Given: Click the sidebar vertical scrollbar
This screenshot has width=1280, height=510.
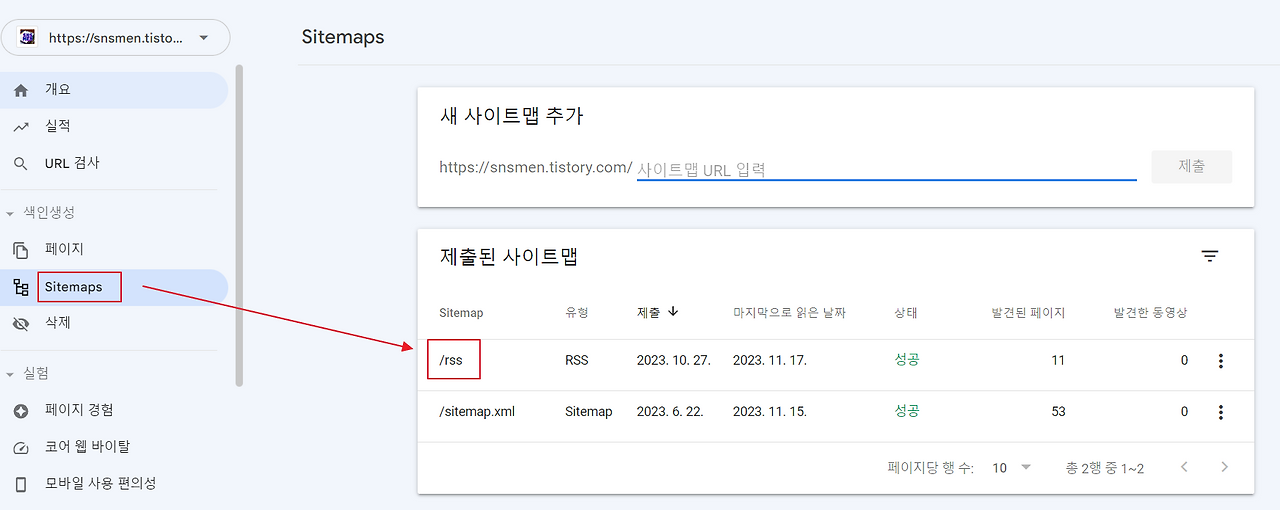Looking at the screenshot, I should [x=238, y=225].
